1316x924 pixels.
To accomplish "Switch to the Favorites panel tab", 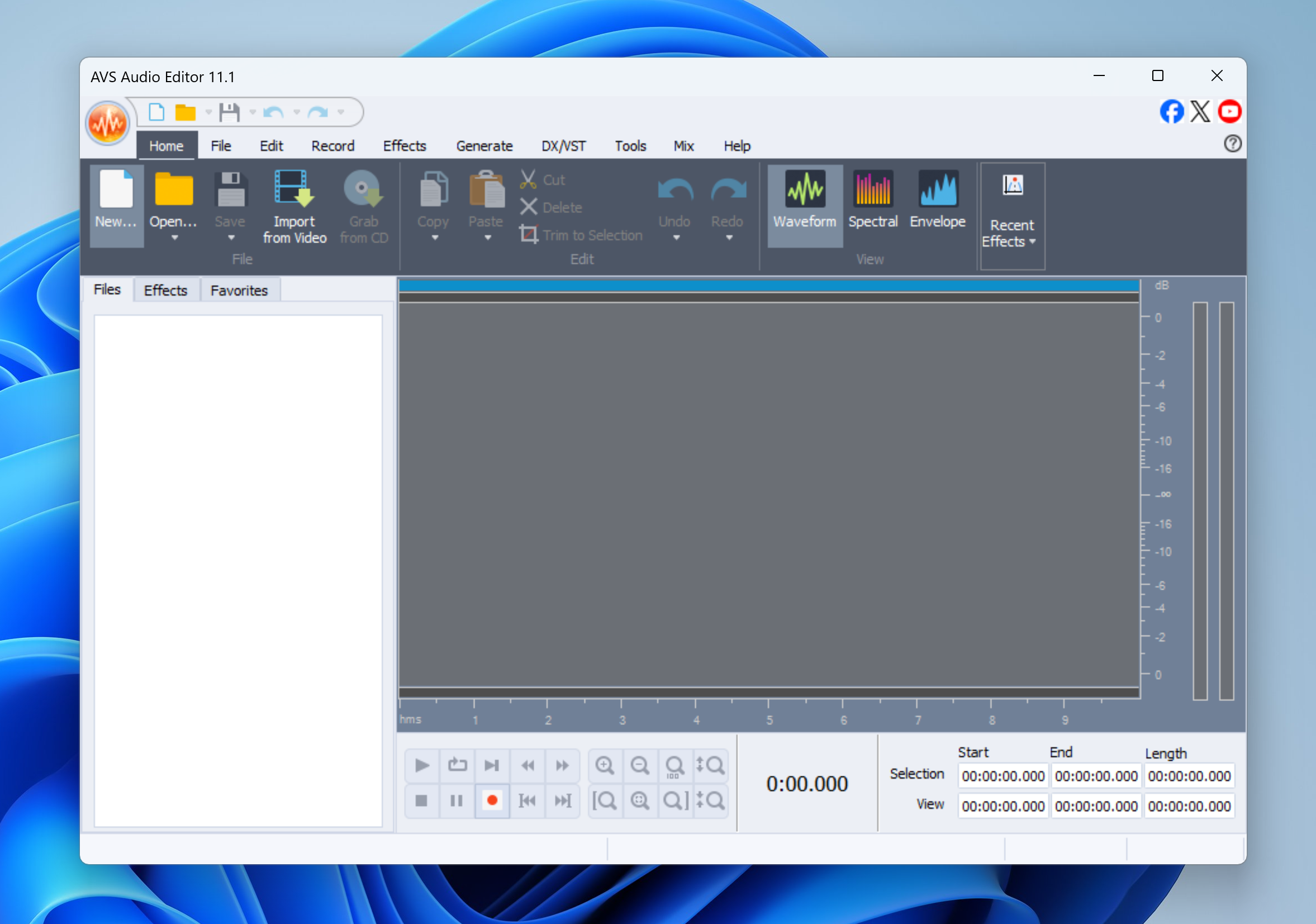I will click(x=239, y=290).
